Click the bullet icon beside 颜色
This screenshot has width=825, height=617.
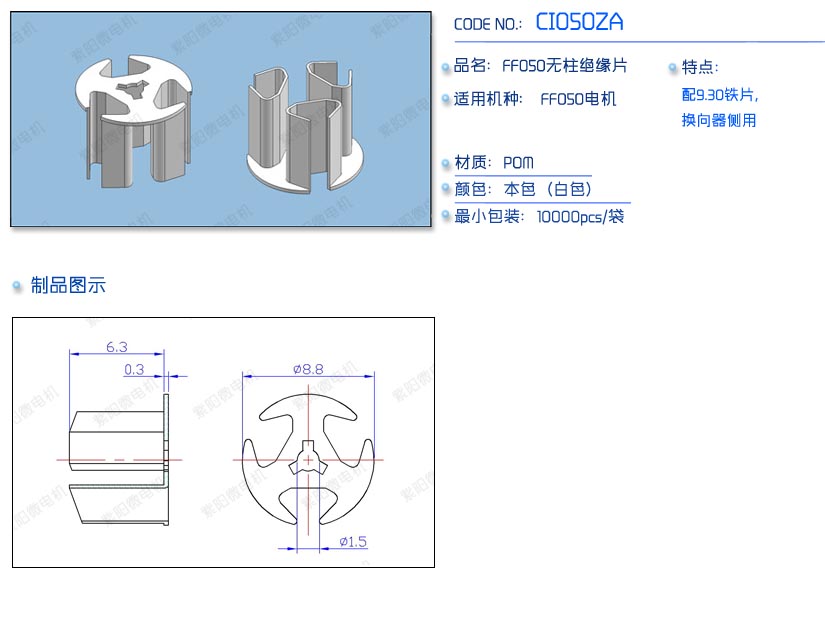tap(446, 190)
